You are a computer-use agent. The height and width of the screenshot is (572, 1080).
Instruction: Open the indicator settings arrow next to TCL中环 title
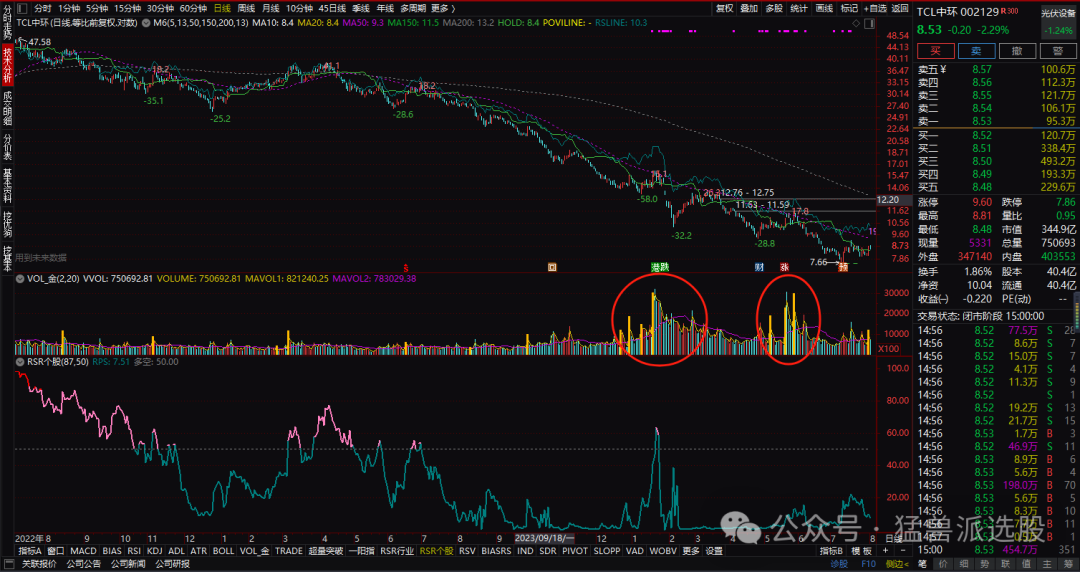point(145,23)
